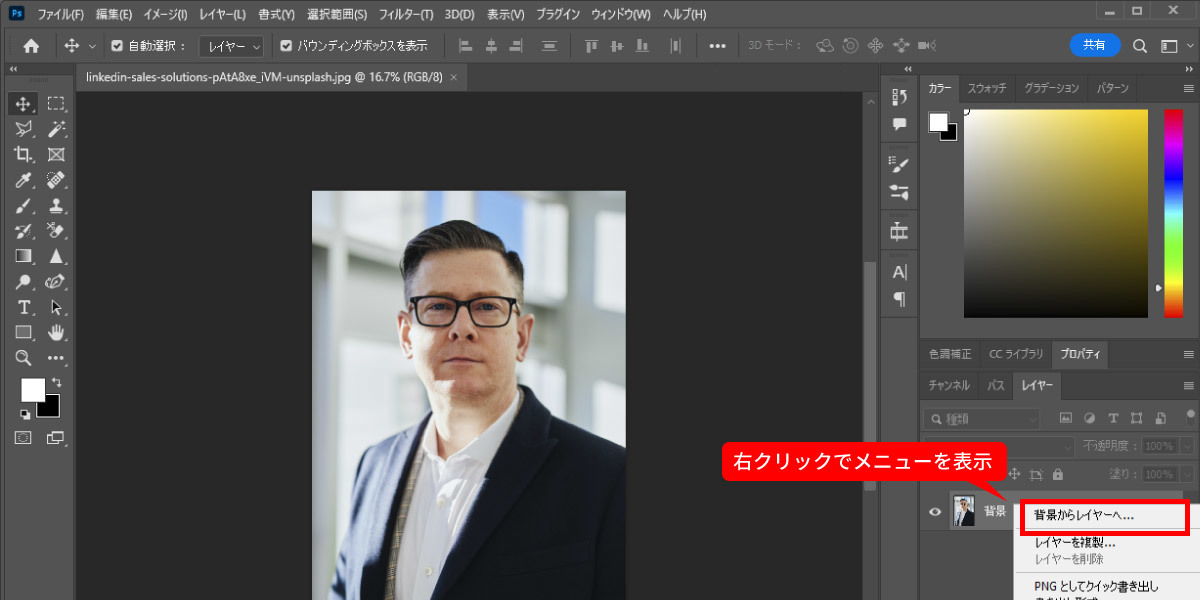Change screen mode icon in the toolbox
This screenshot has height=600, width=1200.
tap(56, 437)
